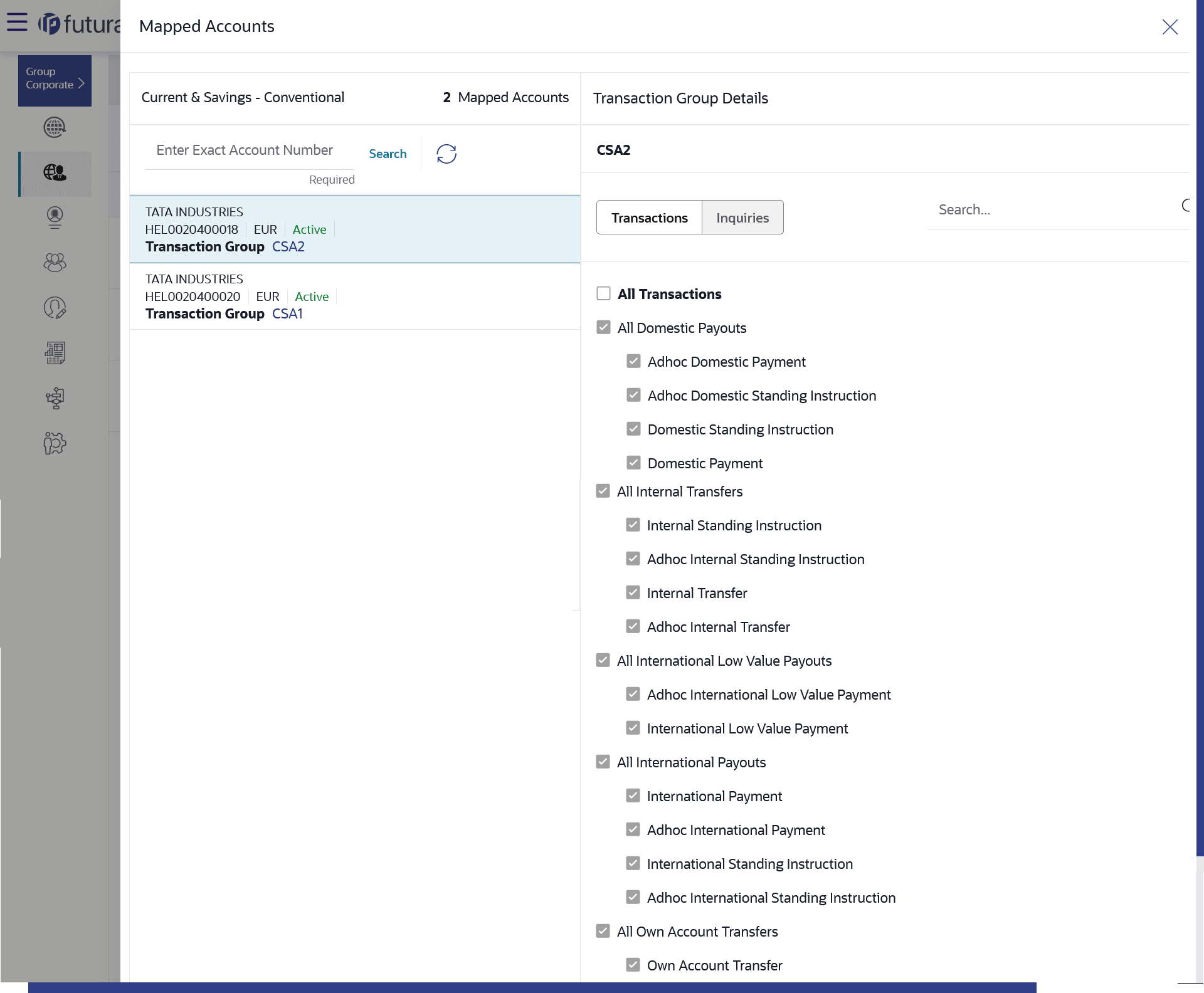Check the All Transactions checkbox
The width and height of the screenshot is (1204, 993).
pos(603,293)
